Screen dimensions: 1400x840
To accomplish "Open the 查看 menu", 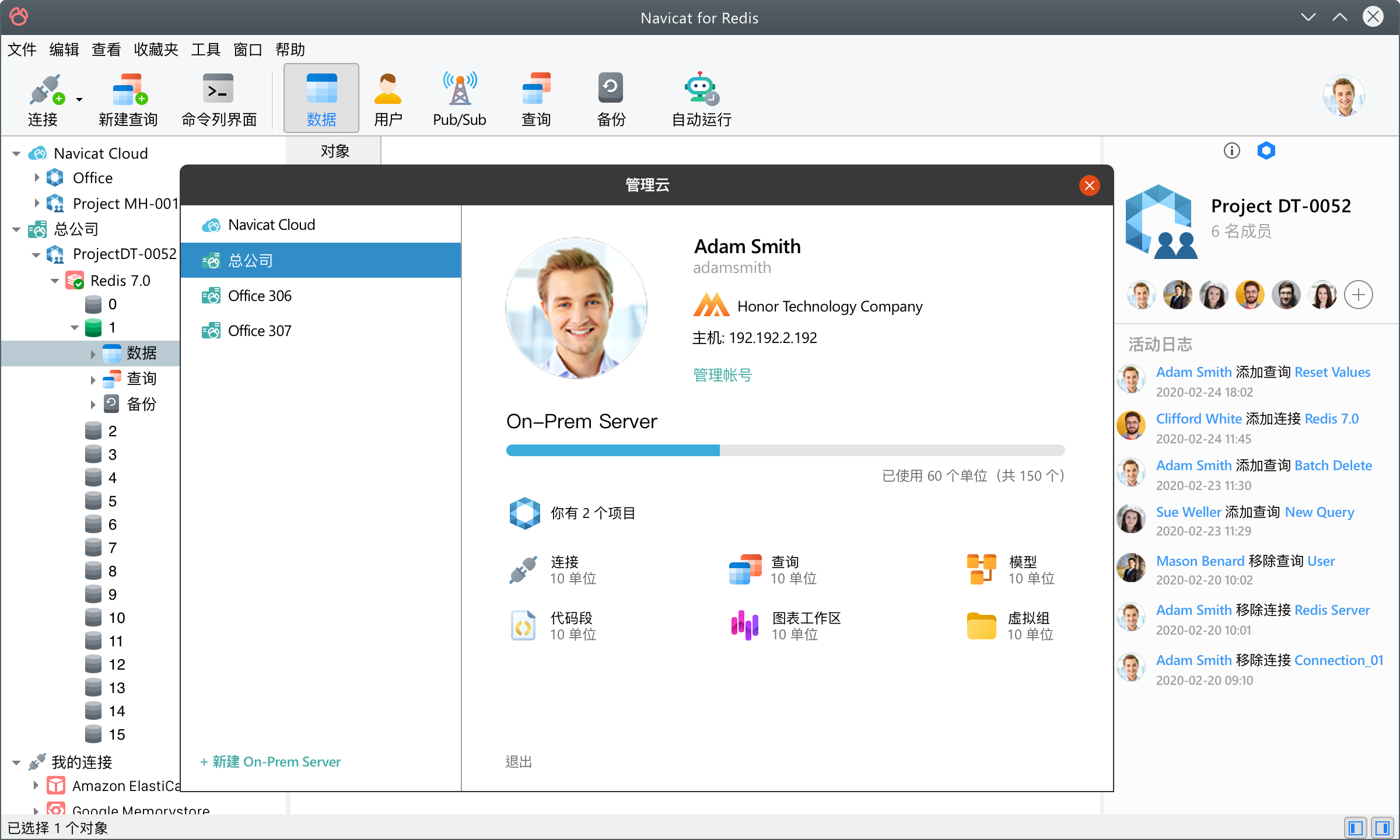I will coord(106,50).
